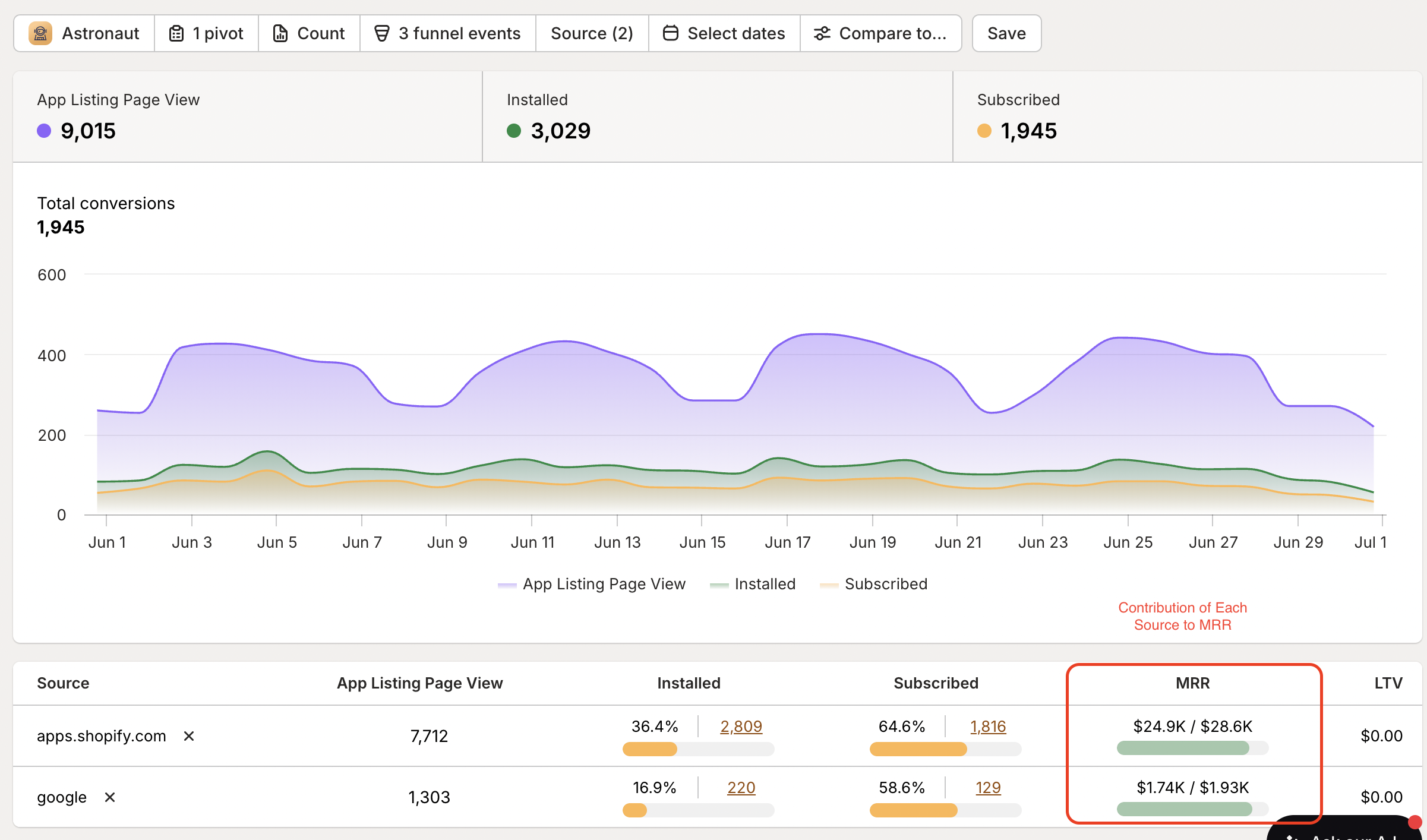Click the funnel events filter icon
The width and height of the screenshot is (1427, 840).
tap(382, 33)
